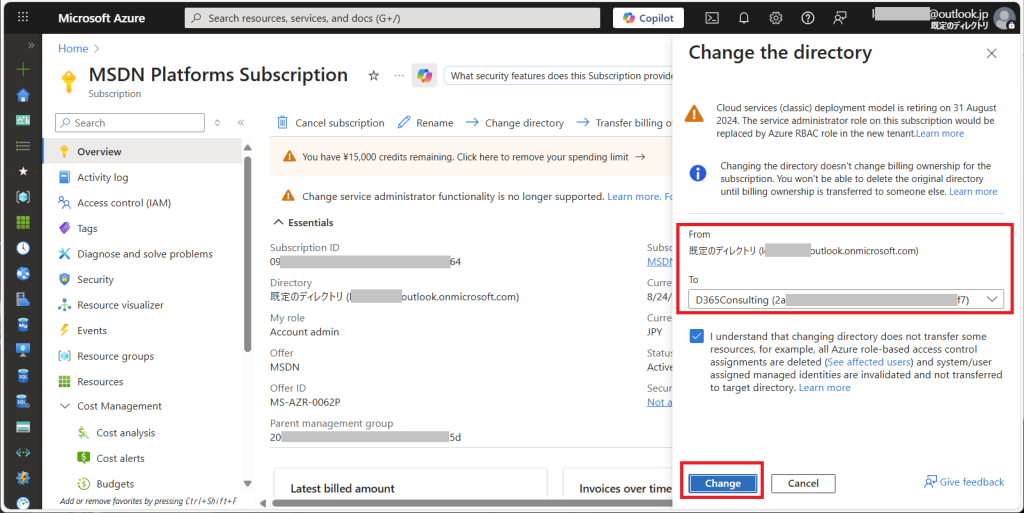This screenshot has height=513, width=1024.
Task: Click the help question mark icon
Action: click(807, 18)
